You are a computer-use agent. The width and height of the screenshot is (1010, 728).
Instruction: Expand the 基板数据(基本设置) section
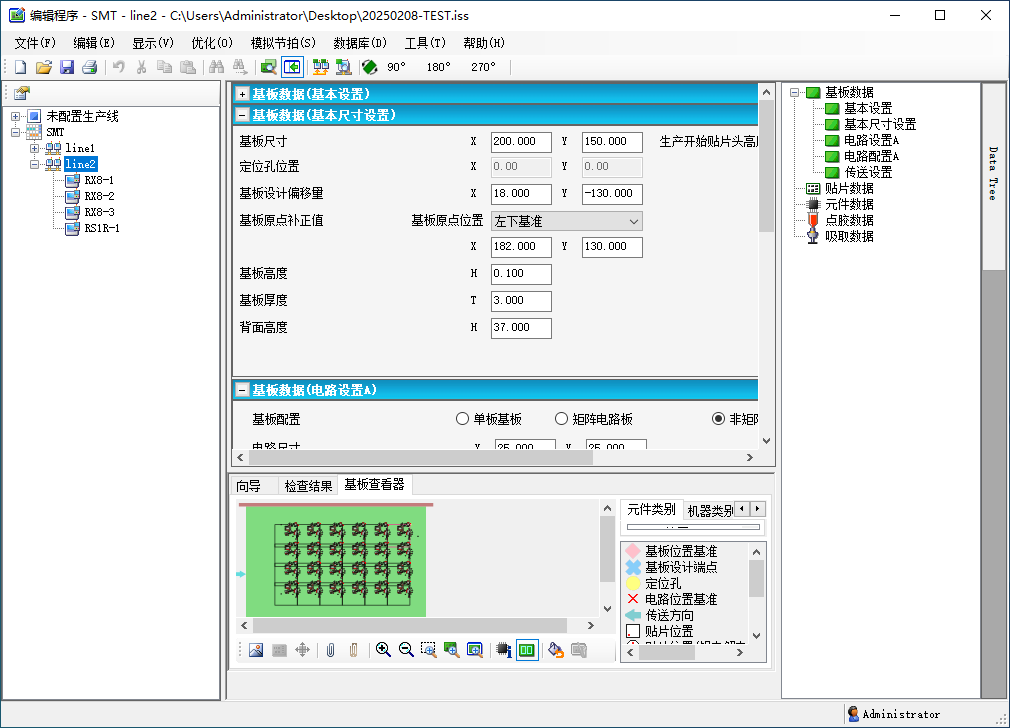point(242,94)
